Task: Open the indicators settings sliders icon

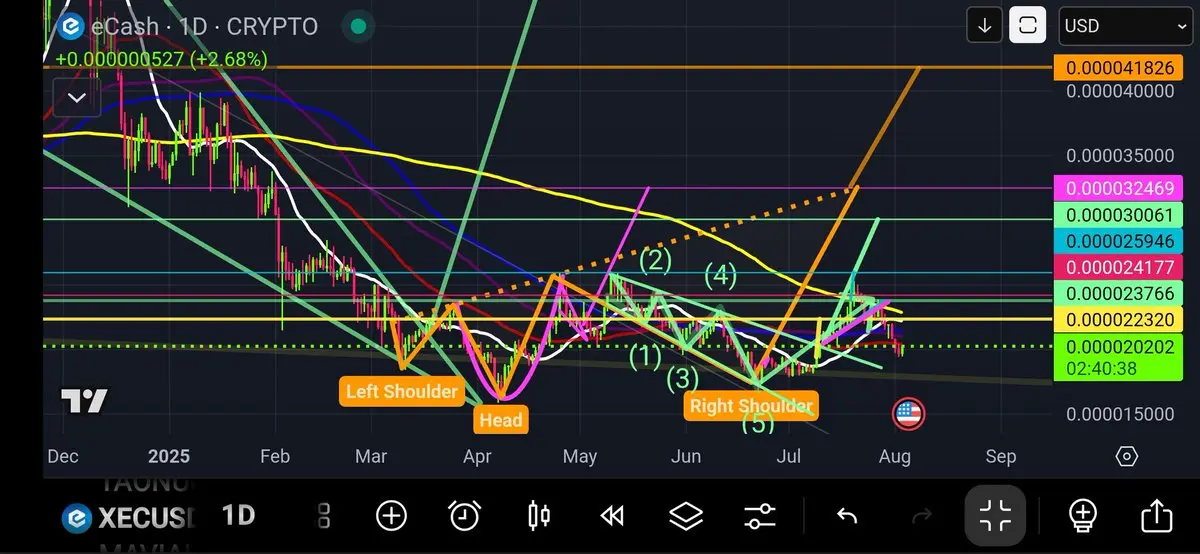Action: tap(760, 516)
